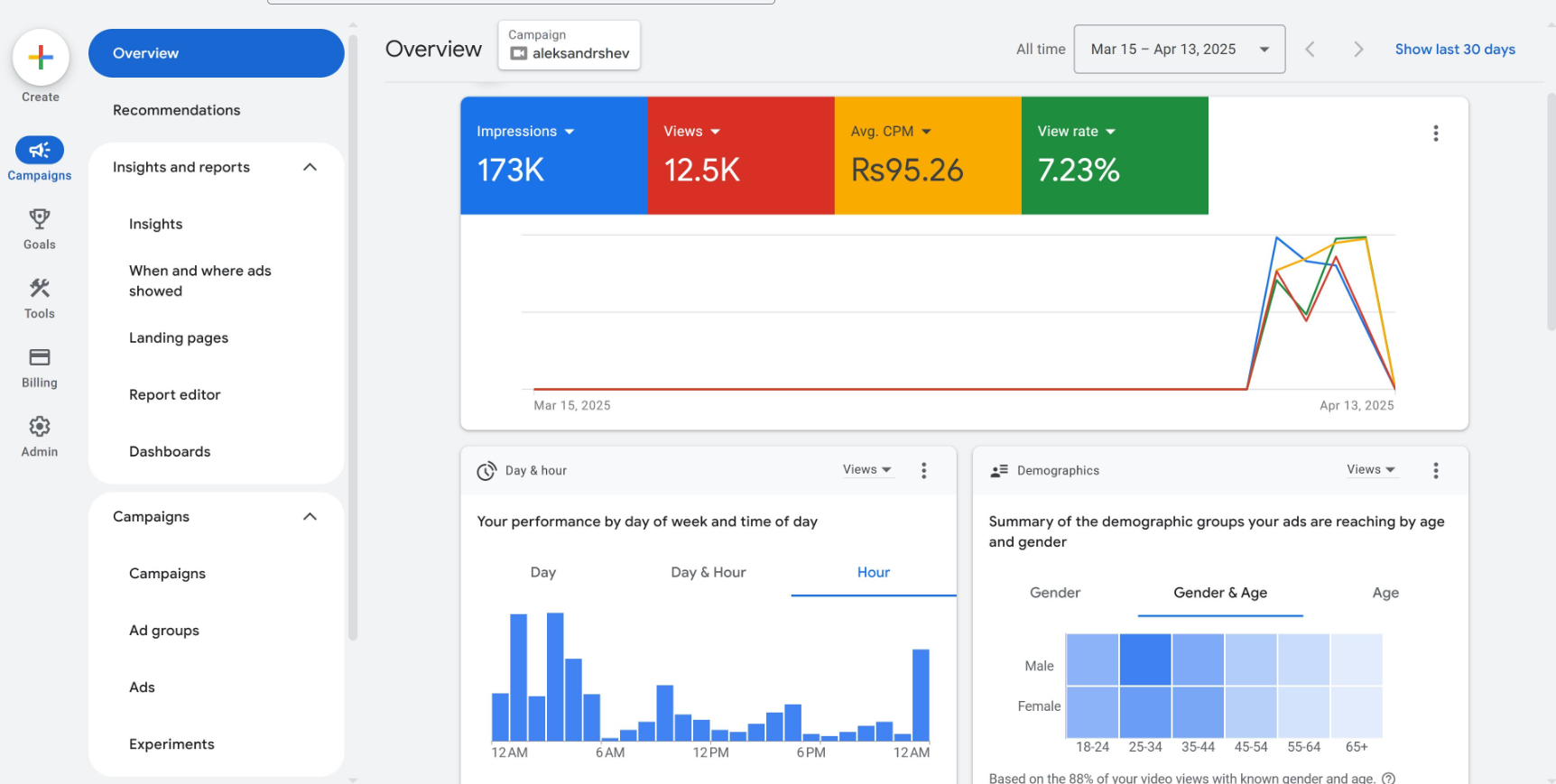Click Male 25-34 heatmap cell
The height and width of the screenshot is (784, 1556).
1144,659
